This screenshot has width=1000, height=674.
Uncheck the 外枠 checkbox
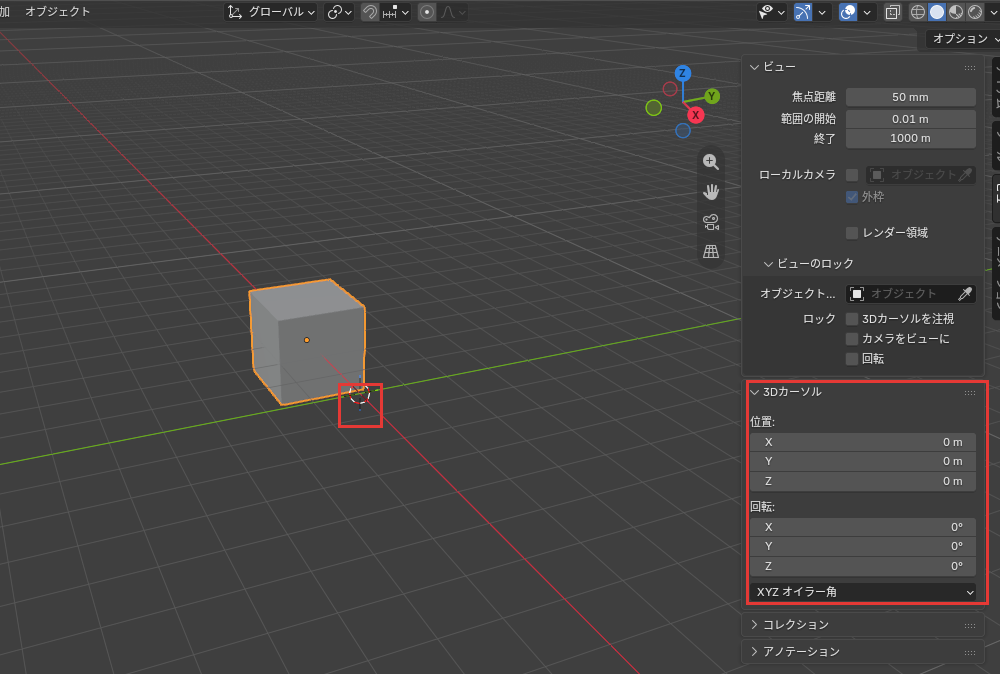[x=852, y=196]
